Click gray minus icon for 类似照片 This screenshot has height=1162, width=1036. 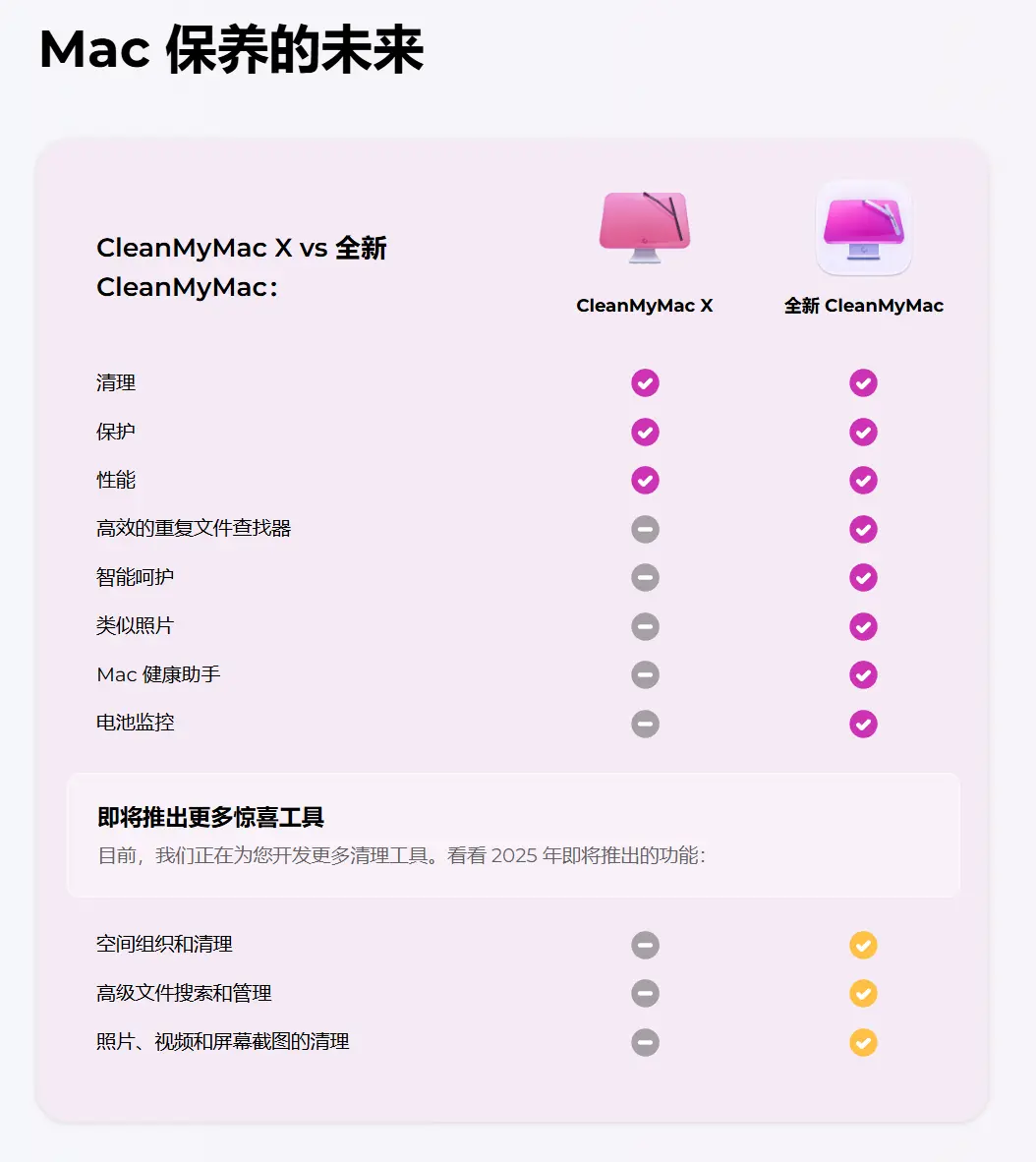[x=645, y=626]
